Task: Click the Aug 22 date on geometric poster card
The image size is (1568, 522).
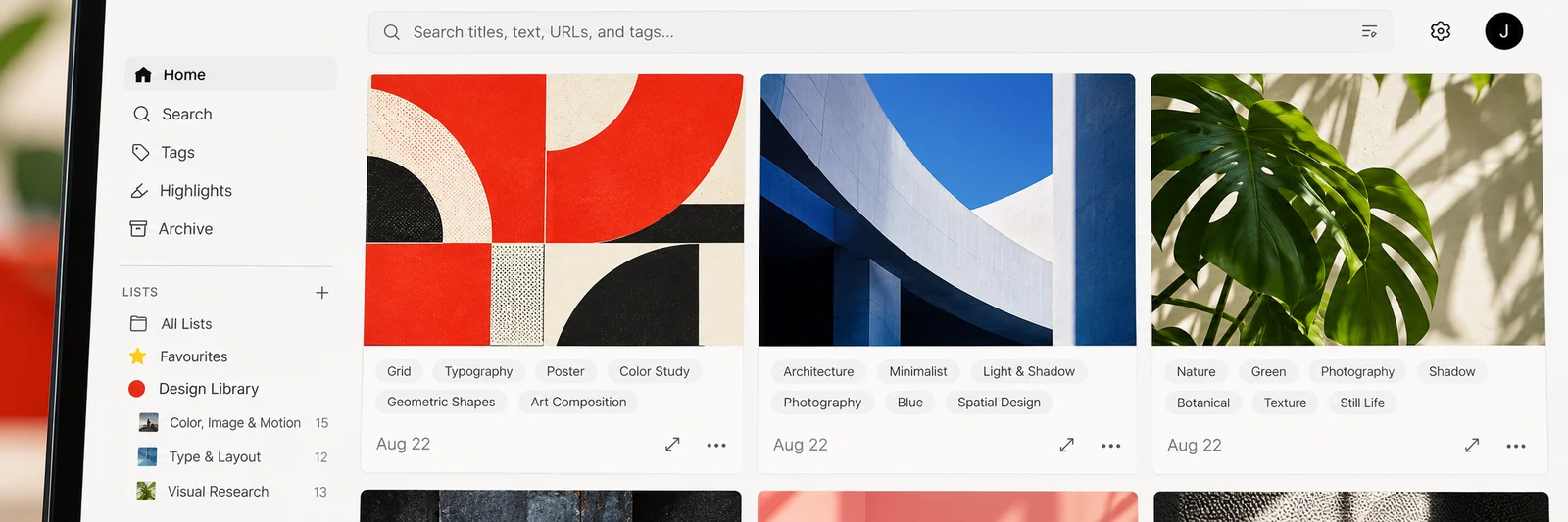Action: click(403, 444)
